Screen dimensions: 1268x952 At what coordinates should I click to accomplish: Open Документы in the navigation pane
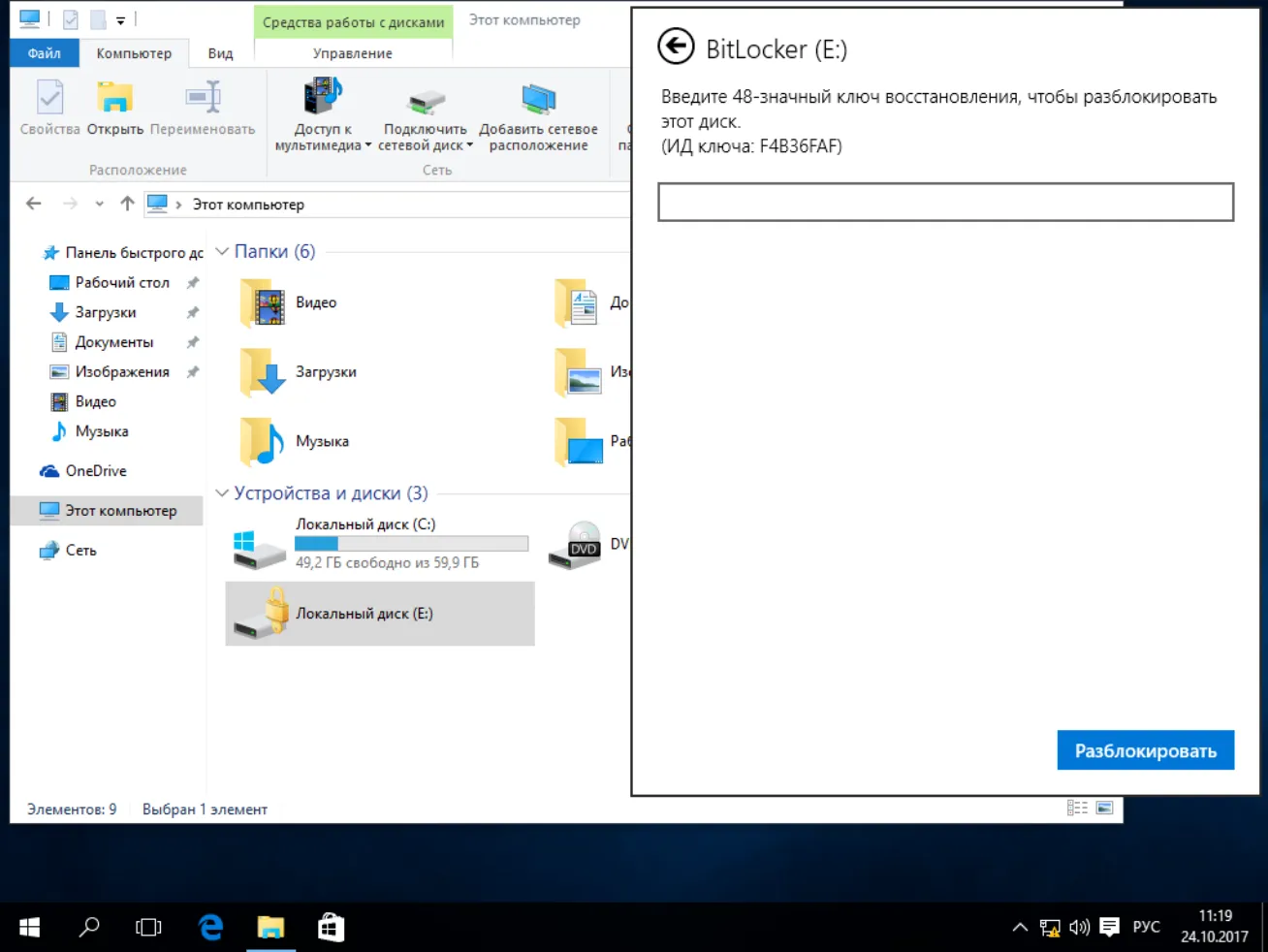[114, 342]
